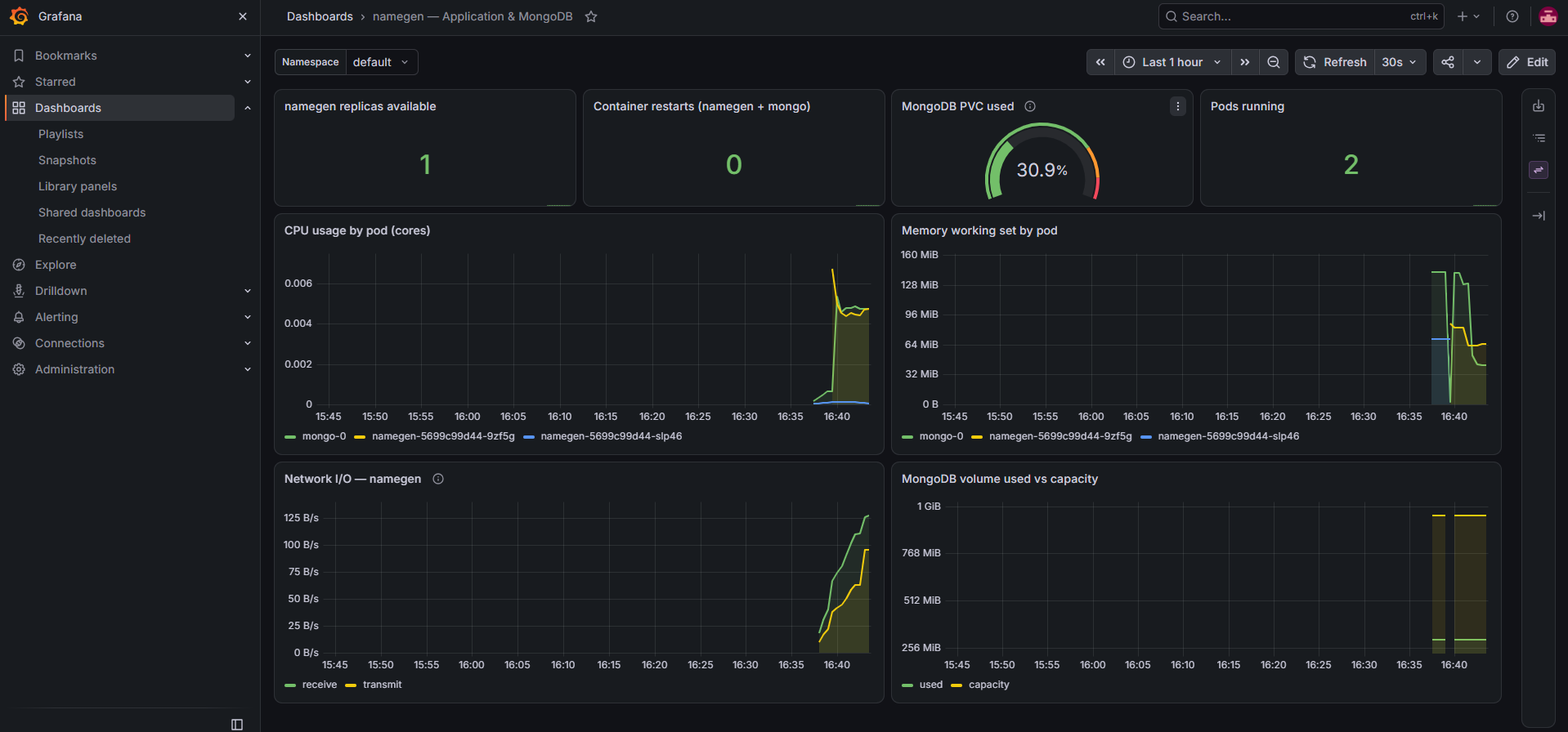Expand the Starred section
Image resolution: width=1568 pixels, height=732 pixels.
click(x=248, y=82)
